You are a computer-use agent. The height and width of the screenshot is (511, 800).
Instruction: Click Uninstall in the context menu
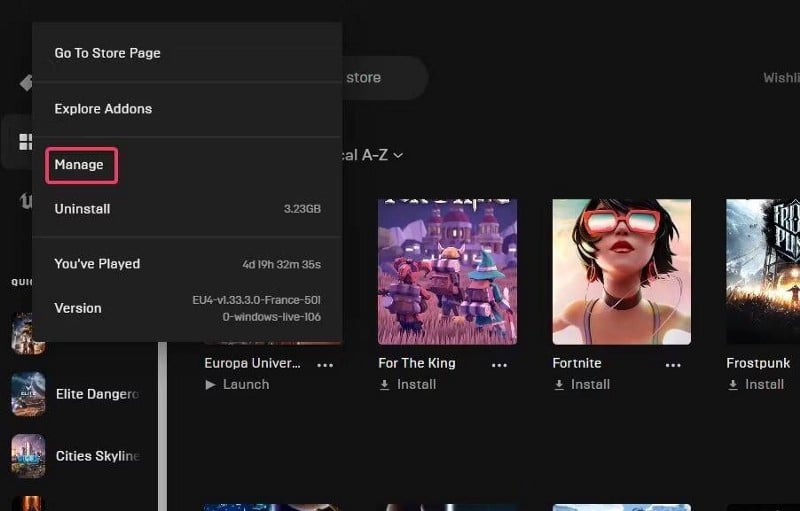[187, 209]
